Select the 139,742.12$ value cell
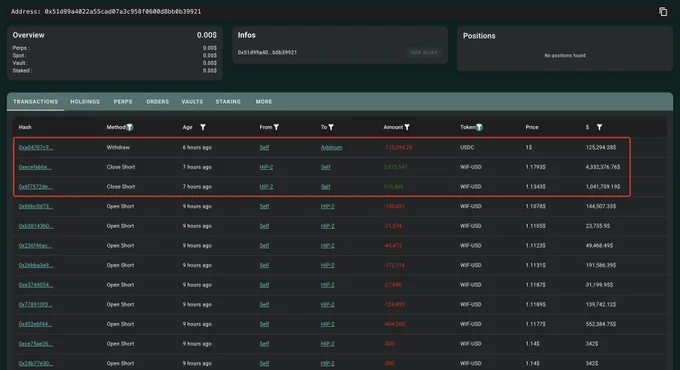The image size is (680, 370). (601, 305)
